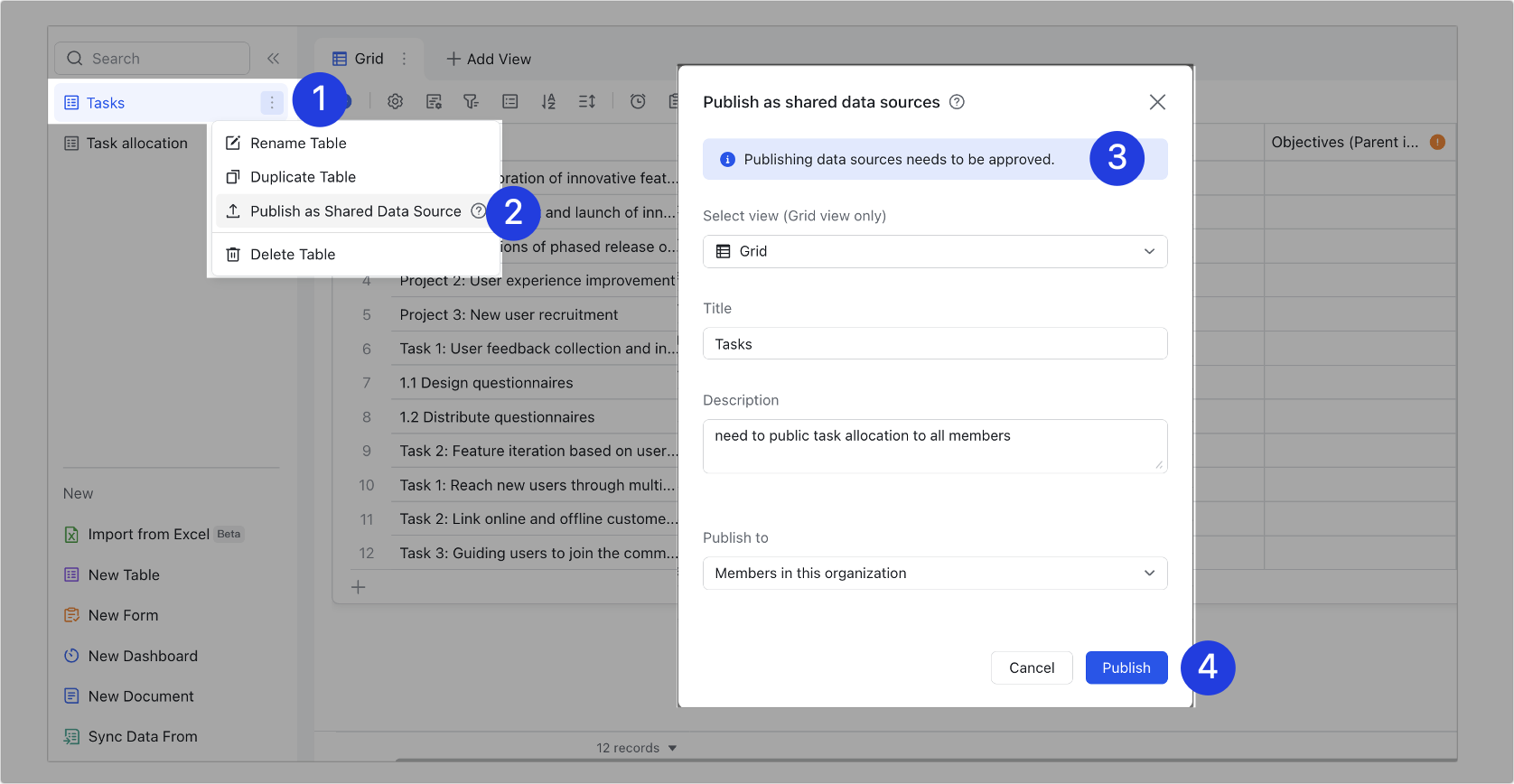Click row 'Task 2: Feature iteration based on user...'
The width and height of the screenshot is (1514, 784).
click(x=537, y=451)
